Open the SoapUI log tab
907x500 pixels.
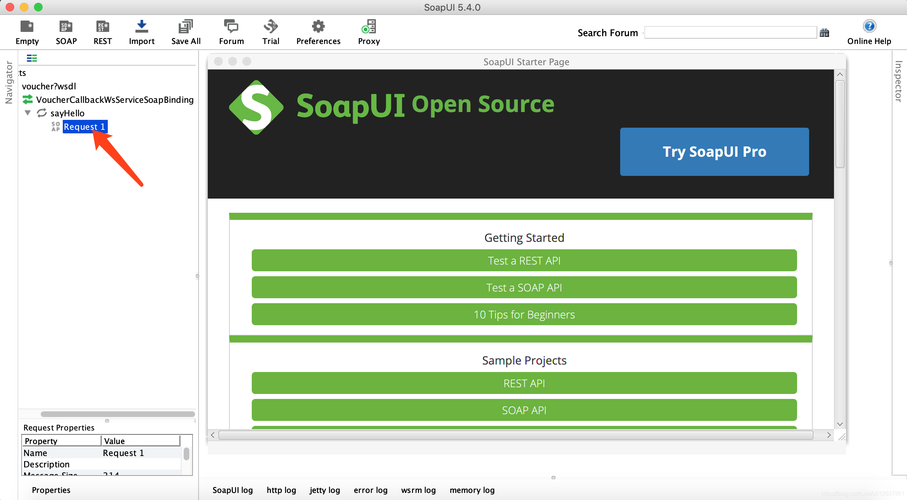(233, 490)
